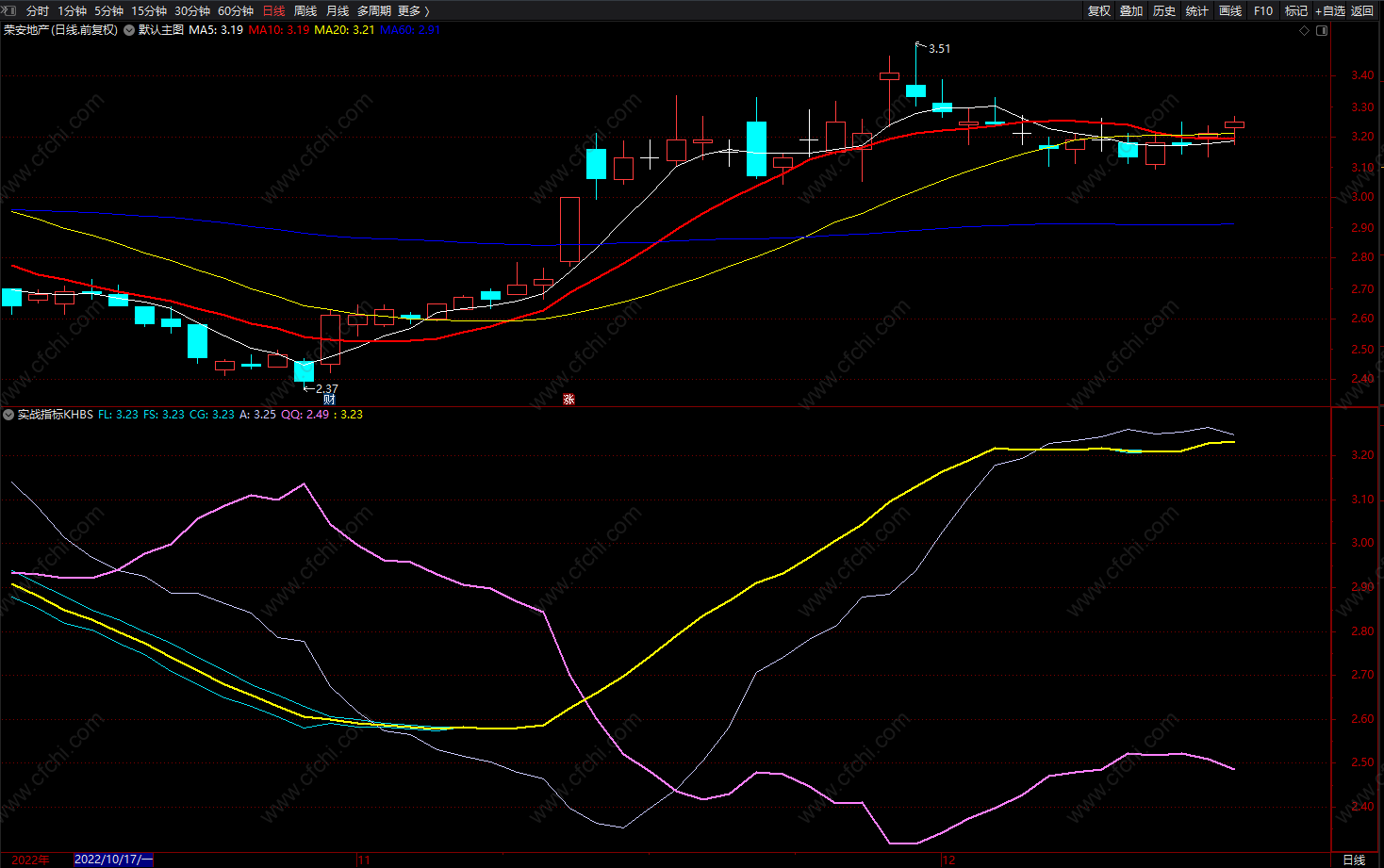1384x868 pixels.
Task: Click the A: 3.25 indicator value
Action: [x=257, y=415]
